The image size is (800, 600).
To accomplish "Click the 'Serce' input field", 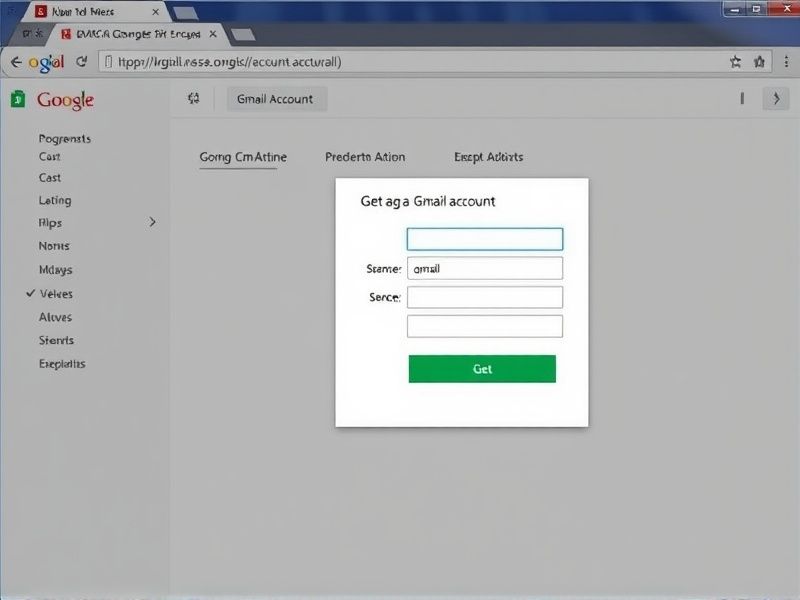I will 485,297.
